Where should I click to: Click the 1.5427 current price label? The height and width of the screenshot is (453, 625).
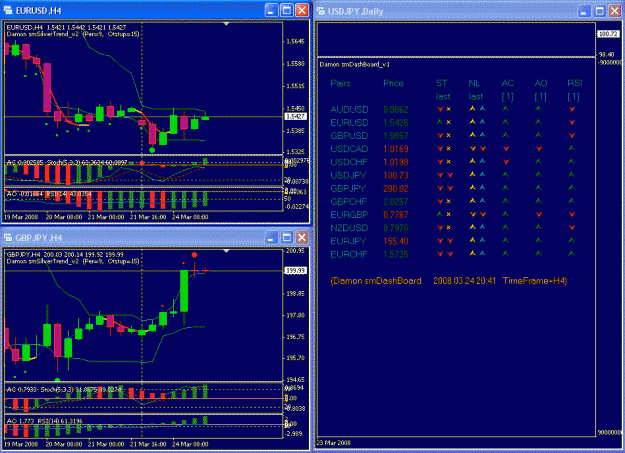tap(295, 116)
